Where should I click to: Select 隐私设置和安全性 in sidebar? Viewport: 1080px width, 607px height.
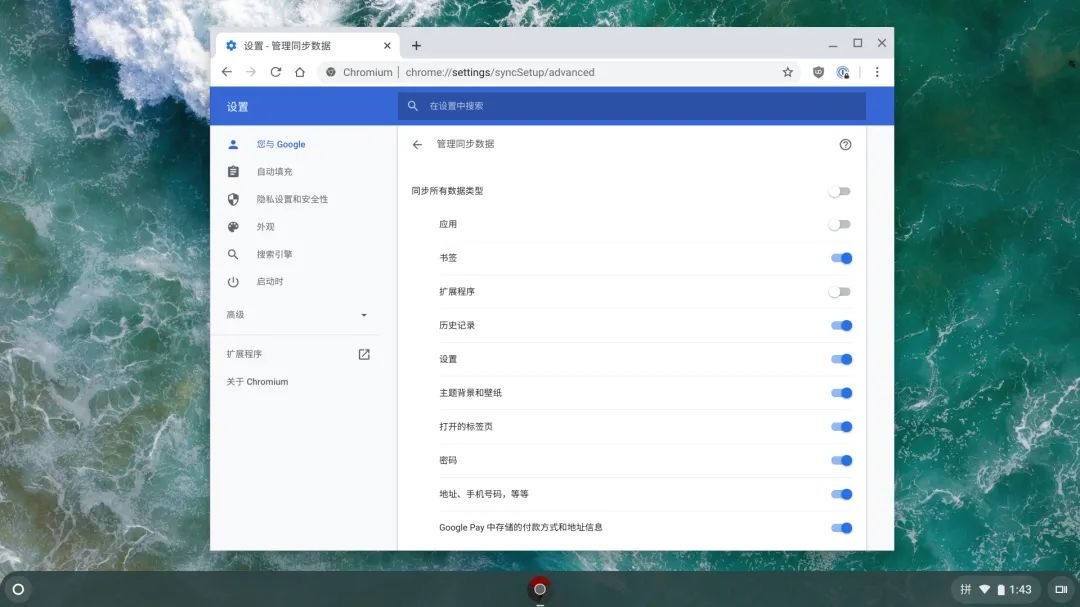(292, 199)
